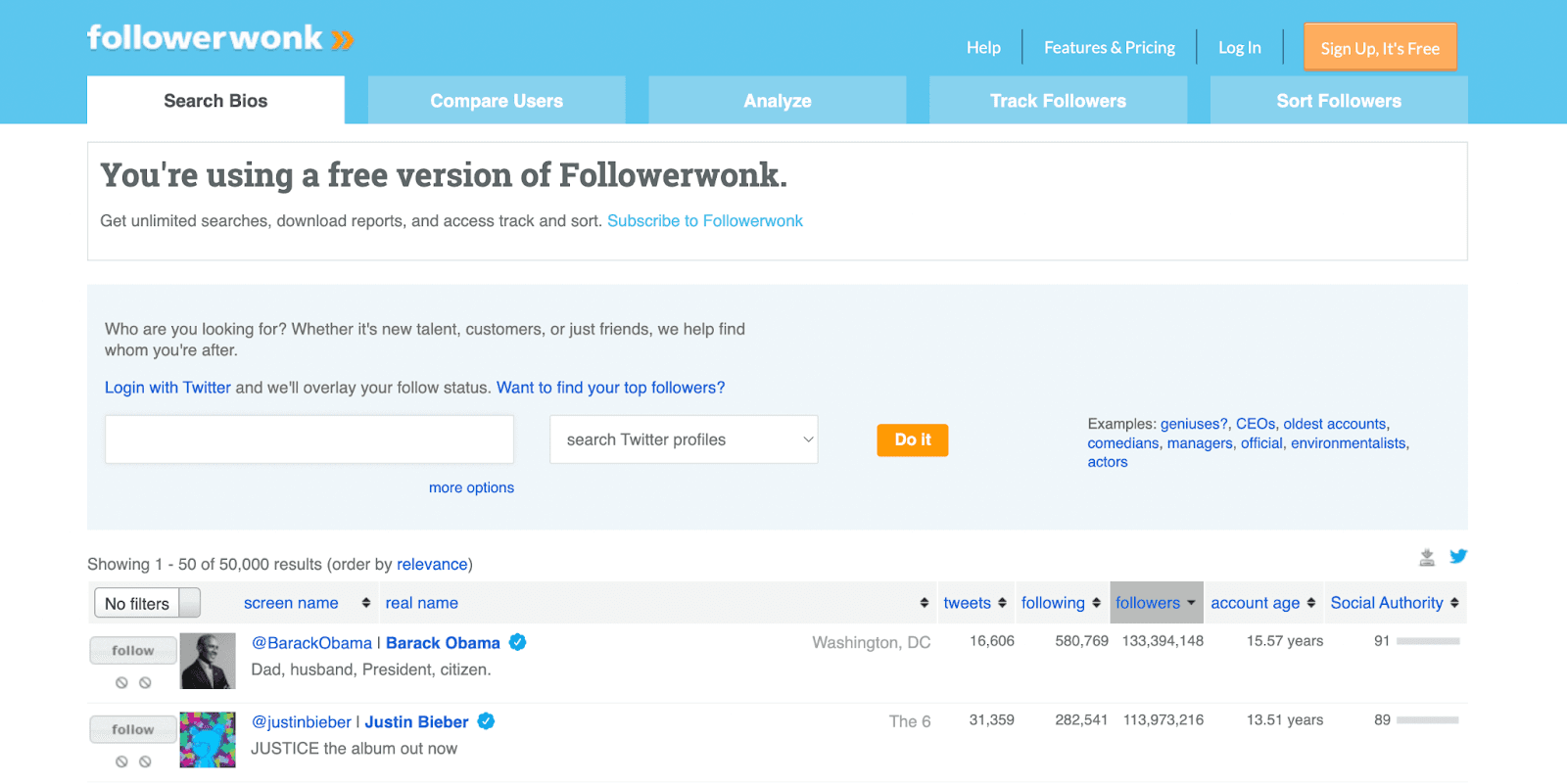
Task: Open Features & Pricing
Action: [x=1110, y=47]
